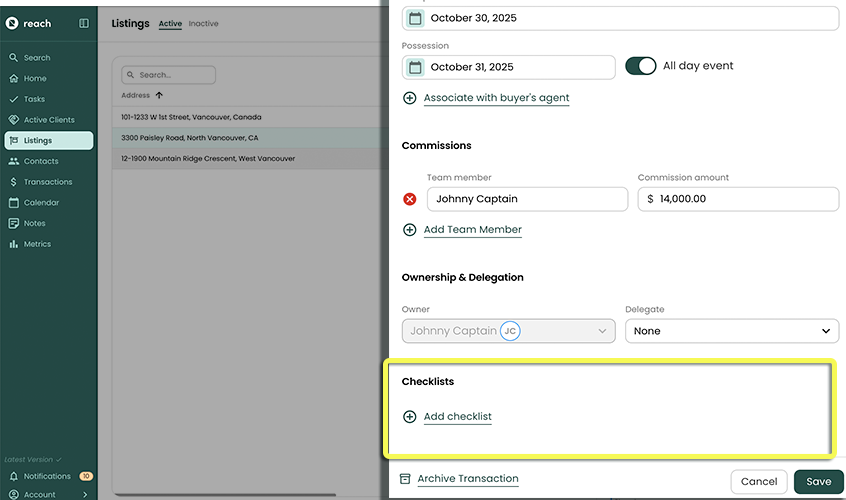Open the Delegate dropdown set to None
Image resolution: width=846 pixels, height=500 pixels.
coord(731,331)
